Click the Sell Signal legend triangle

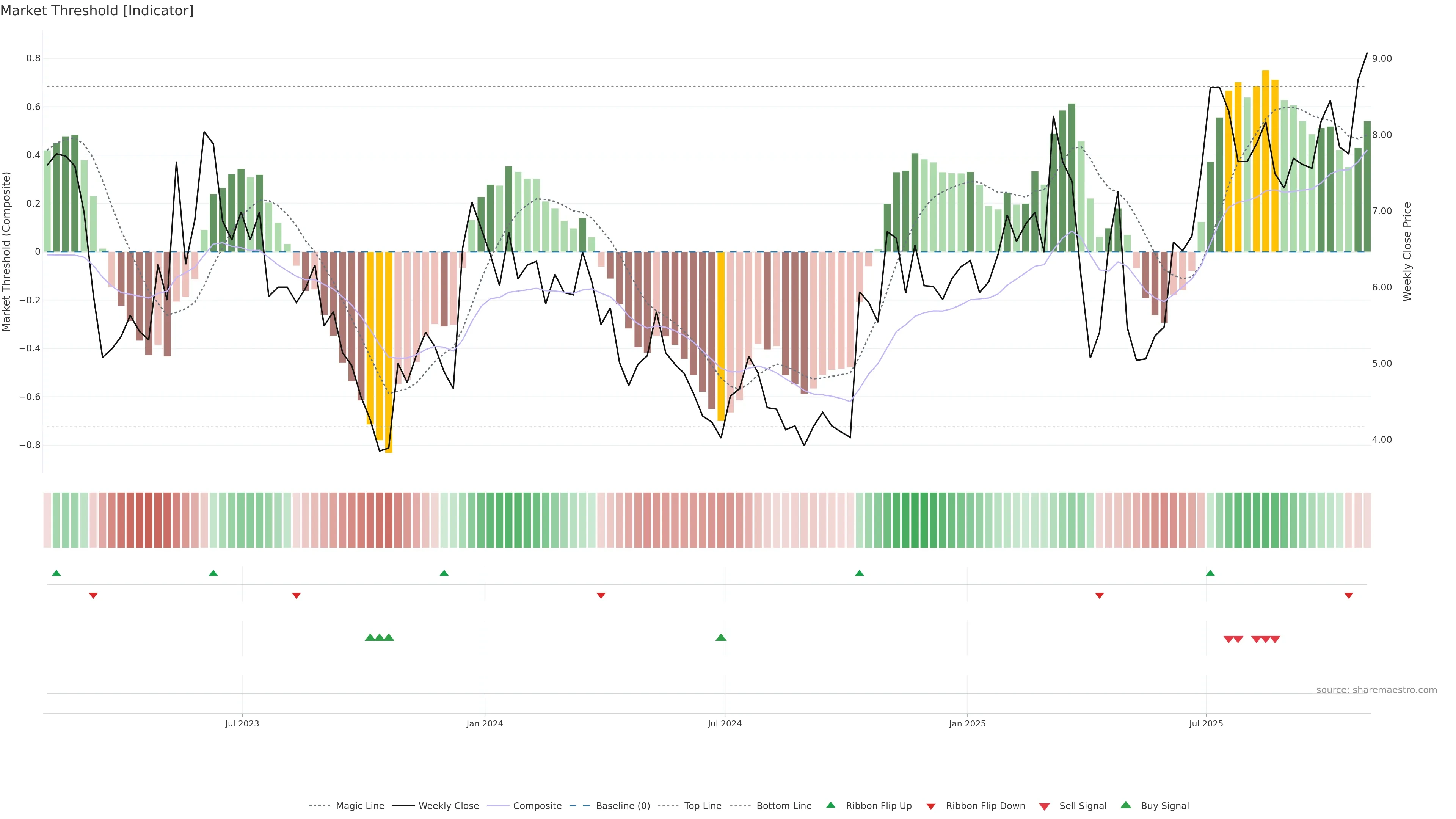[x=1045, y=806]
